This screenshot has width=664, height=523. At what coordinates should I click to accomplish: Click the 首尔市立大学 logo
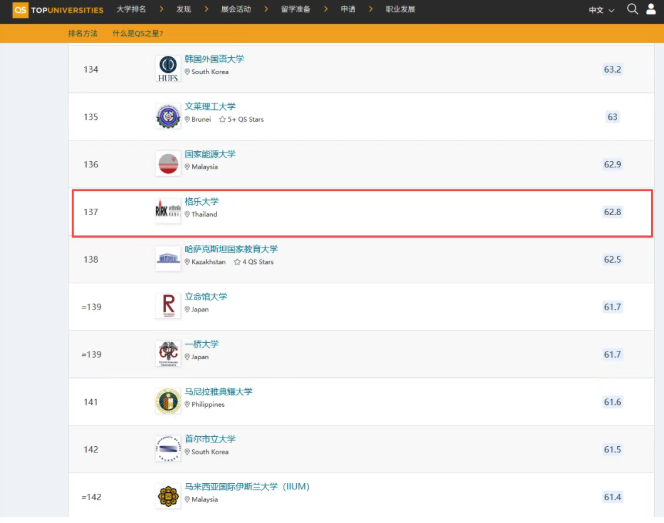[x=168, y=448]
